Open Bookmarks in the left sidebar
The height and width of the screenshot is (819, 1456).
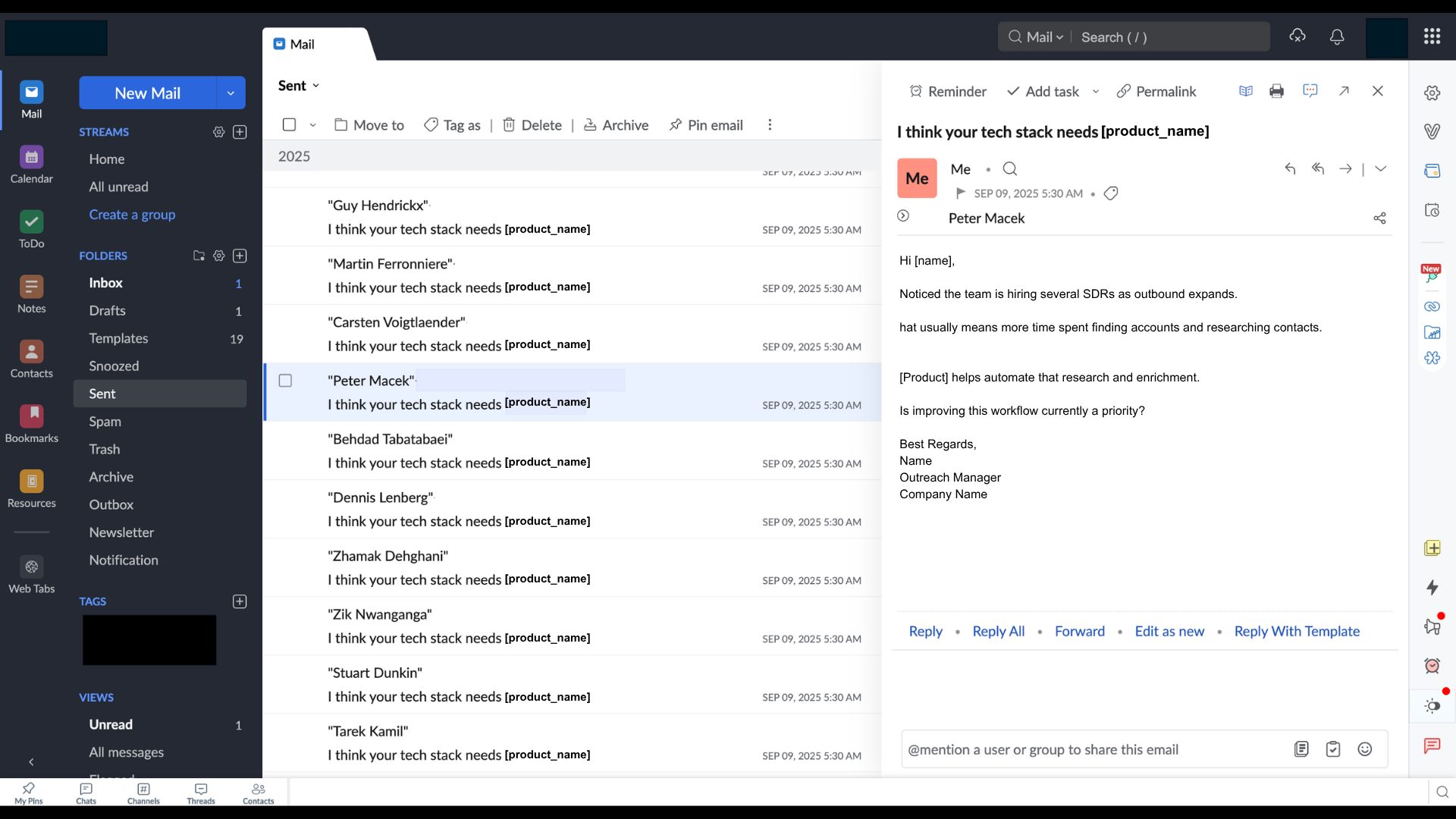point(31,424)
